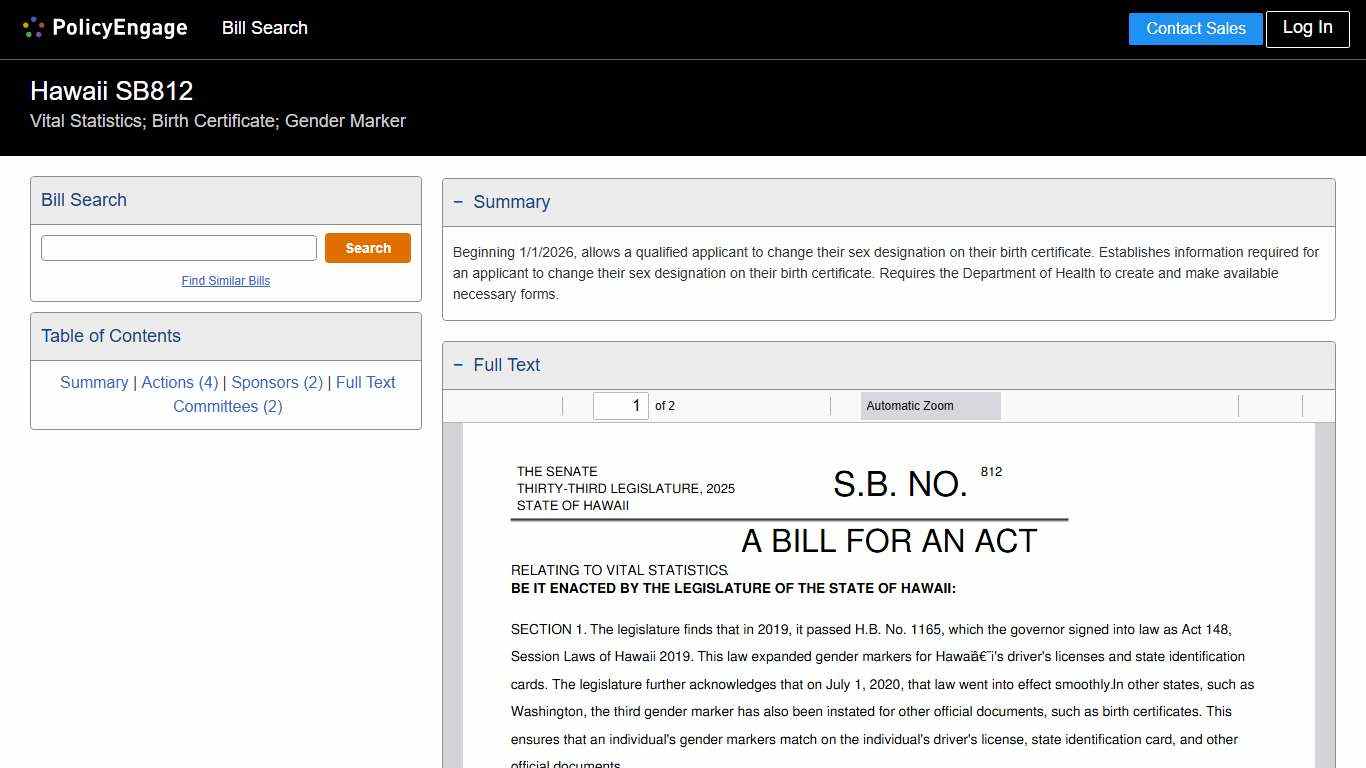Jump to Full Text via contents link
The height and width of the screenshot is (768, 1366).
click(x=366, y=382)
